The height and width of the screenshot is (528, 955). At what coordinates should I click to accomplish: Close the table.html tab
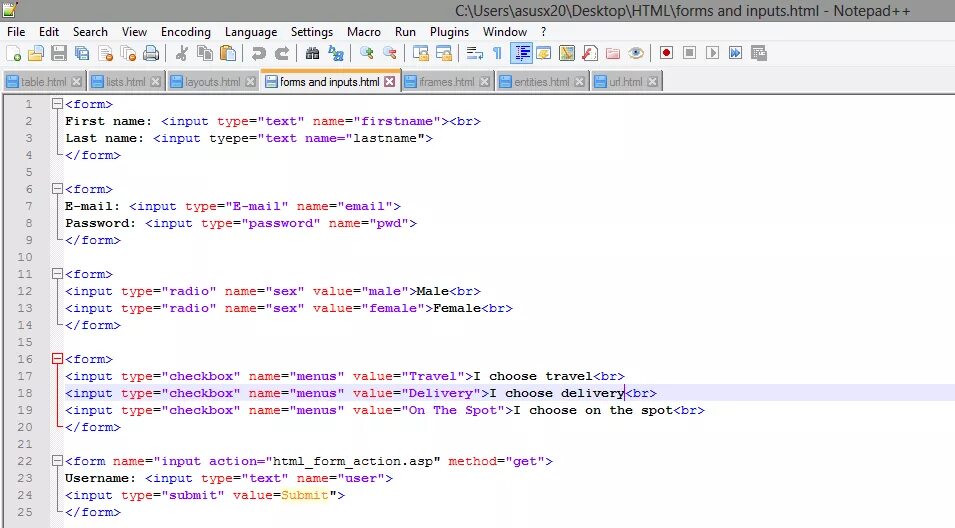(76, 82)
